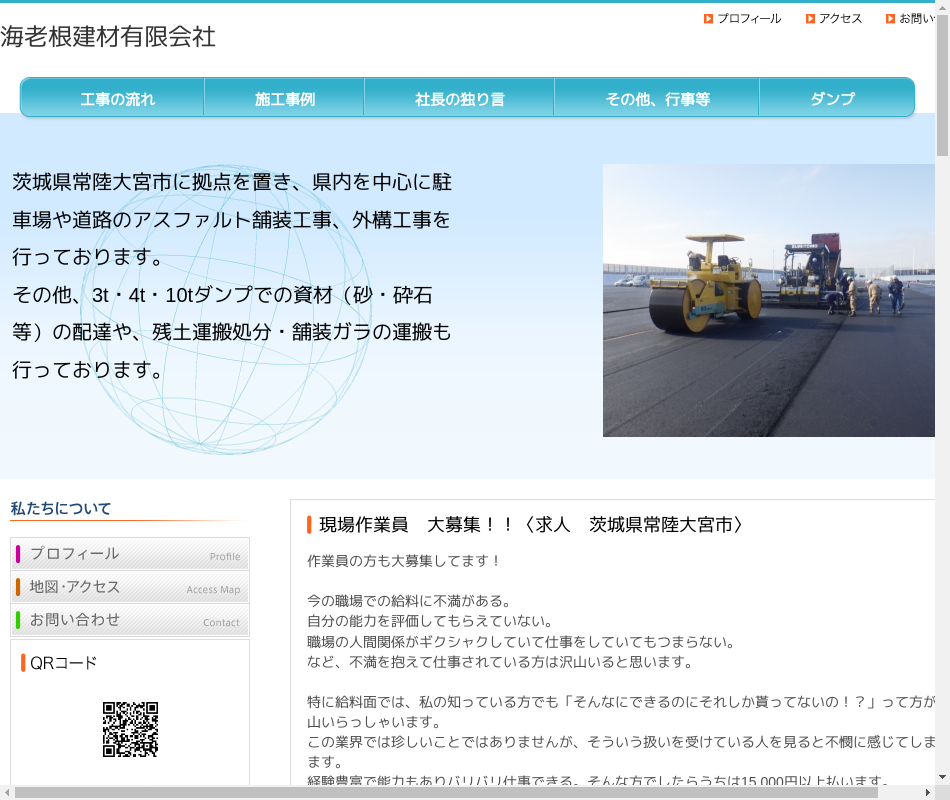This screenshot has width=950, height=800.
Task: Click the QR code image
Action: (x=130, y=729)
